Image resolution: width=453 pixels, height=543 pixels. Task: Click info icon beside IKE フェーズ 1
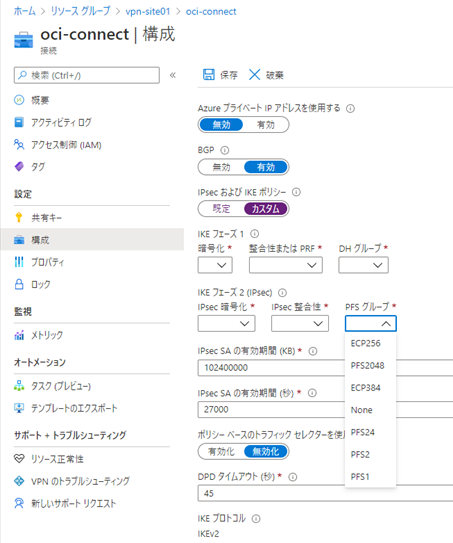pos(255,234)
